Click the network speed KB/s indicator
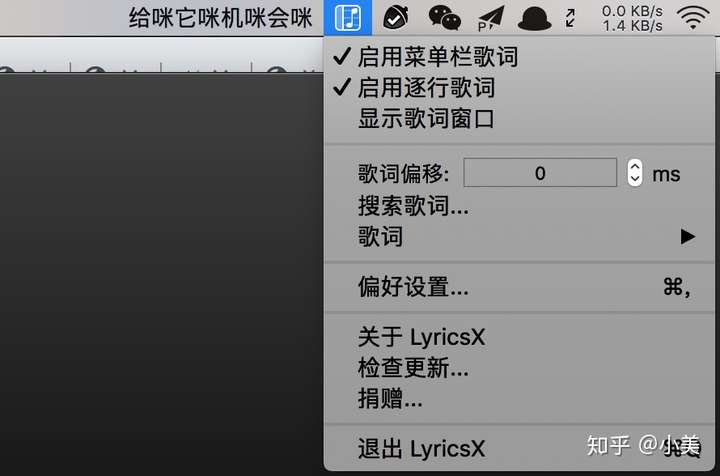The height and width of the screenshot is (476, 720). click(632, 18)
